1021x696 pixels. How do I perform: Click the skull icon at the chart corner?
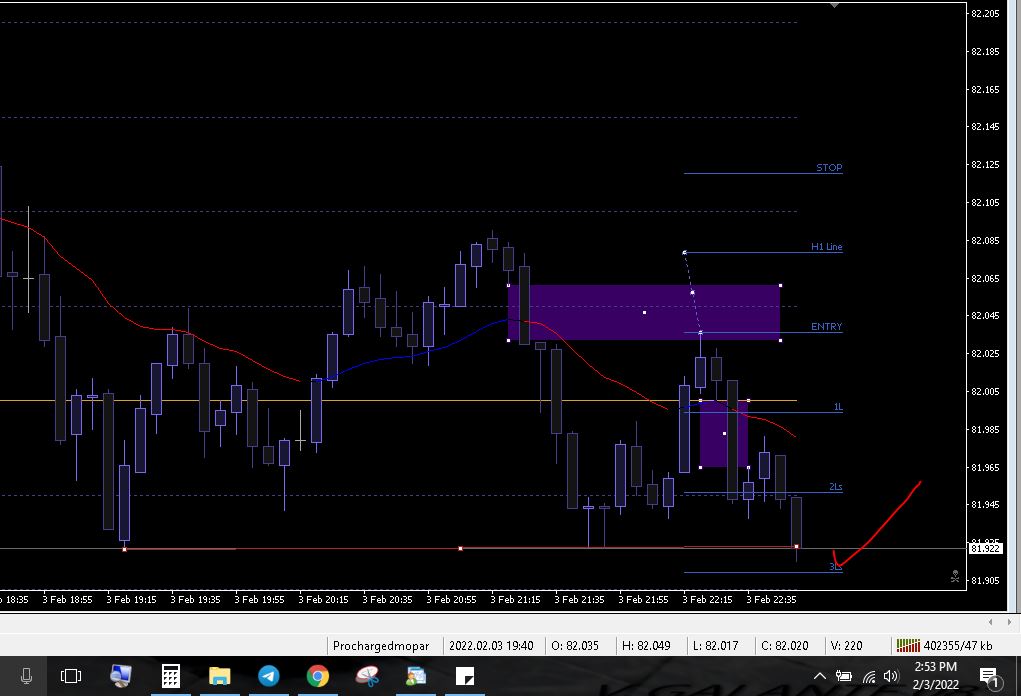coord(955,576)
